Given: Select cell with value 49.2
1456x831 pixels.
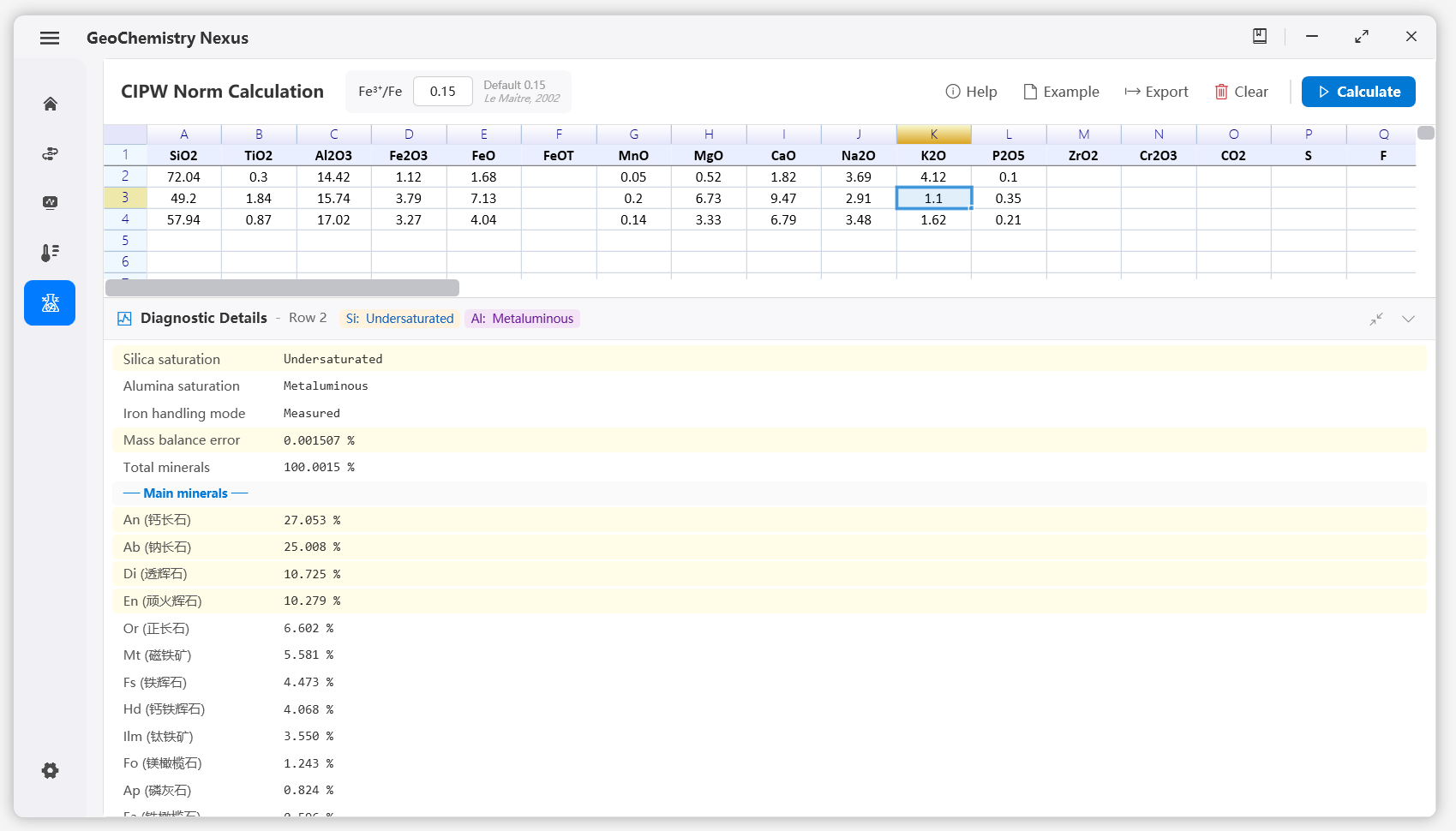Looking at the screenshot, I should tap(183, 198).
